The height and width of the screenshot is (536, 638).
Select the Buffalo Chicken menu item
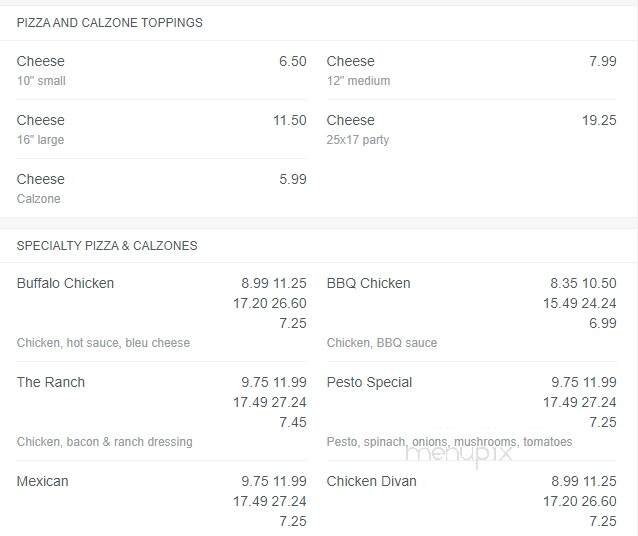point(66,283)
